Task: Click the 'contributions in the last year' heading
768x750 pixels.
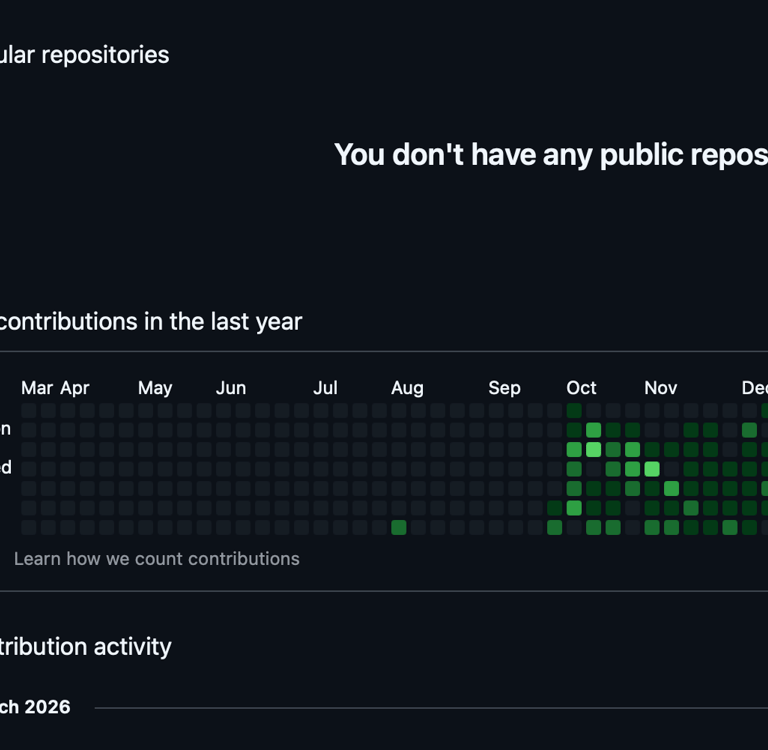Action: click(x=151, y=322)
